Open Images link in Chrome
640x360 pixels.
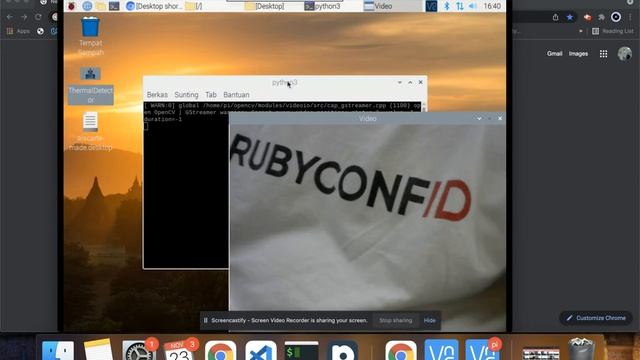point(578,53)
